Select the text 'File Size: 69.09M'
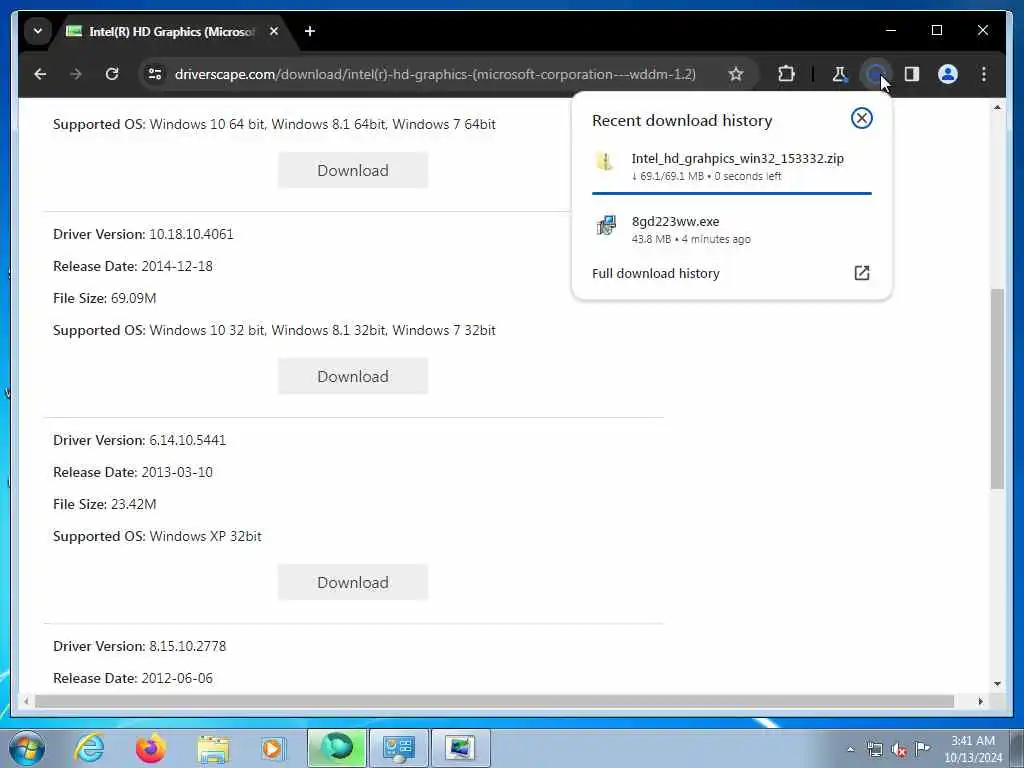This screenshot has width=1024, height=768. pos(104,298)
